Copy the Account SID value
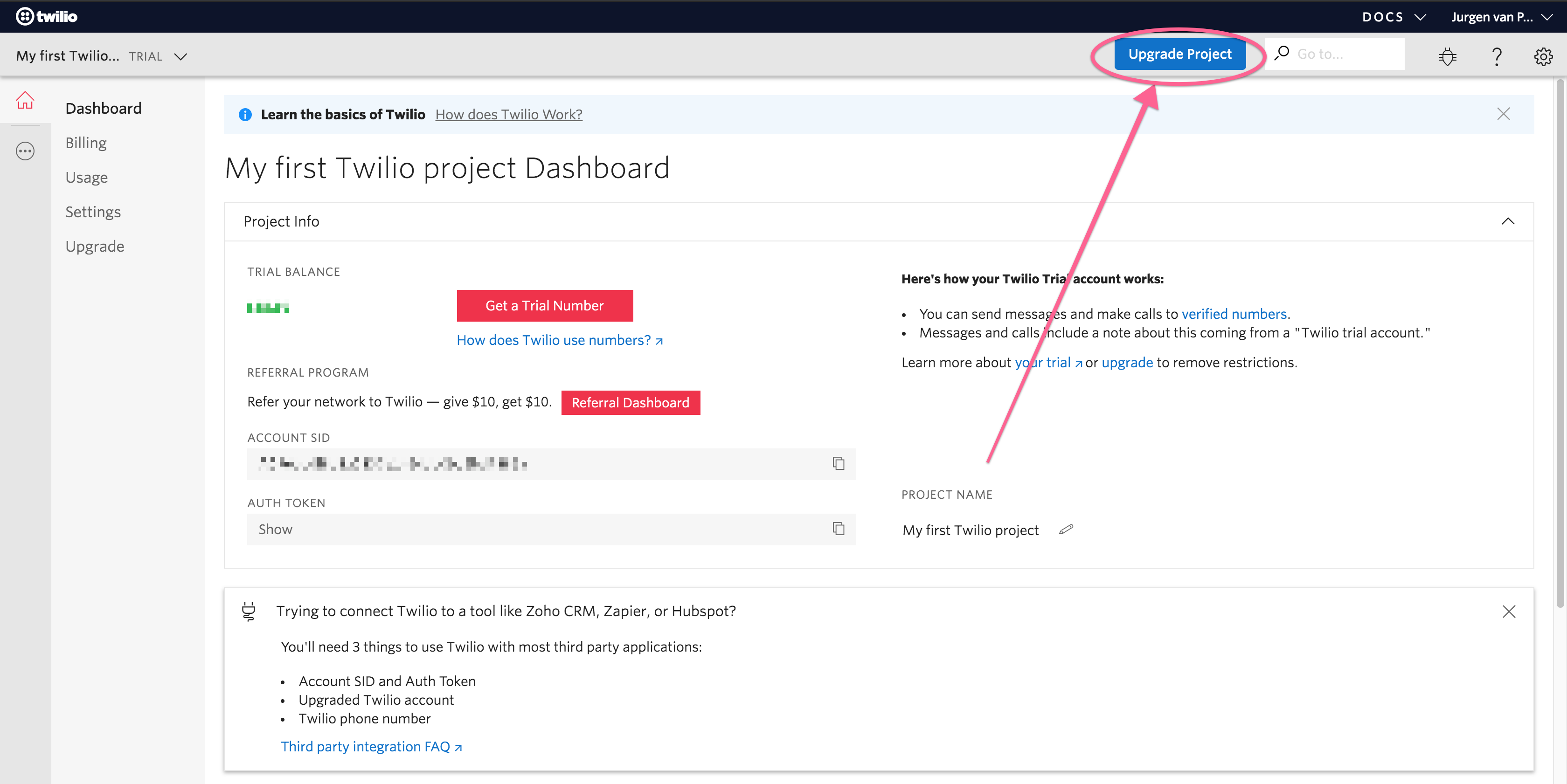 (x=838, y=464)
